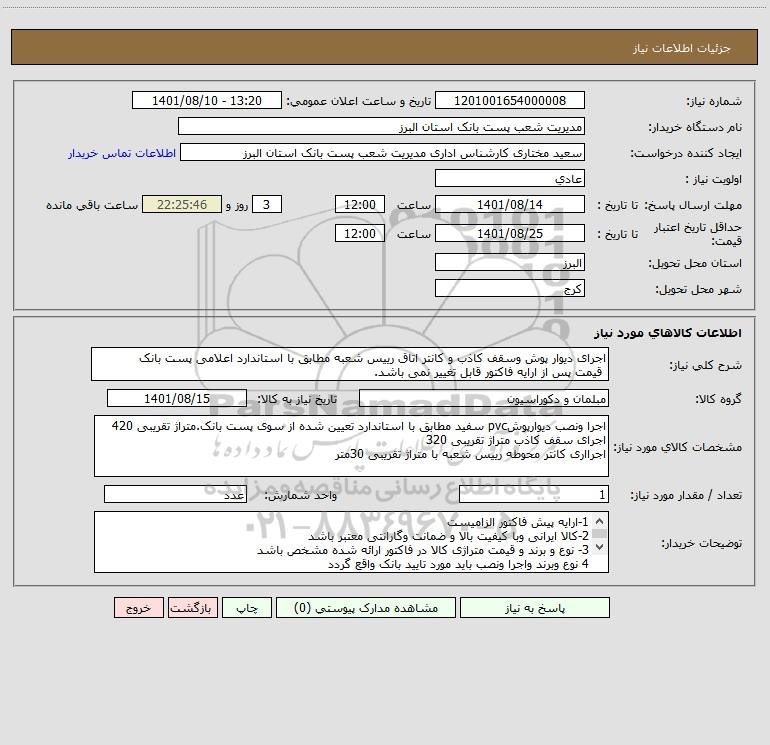Click delivery province field البرز
This screenshot has width=770, height=745.
tap(510, 262)
